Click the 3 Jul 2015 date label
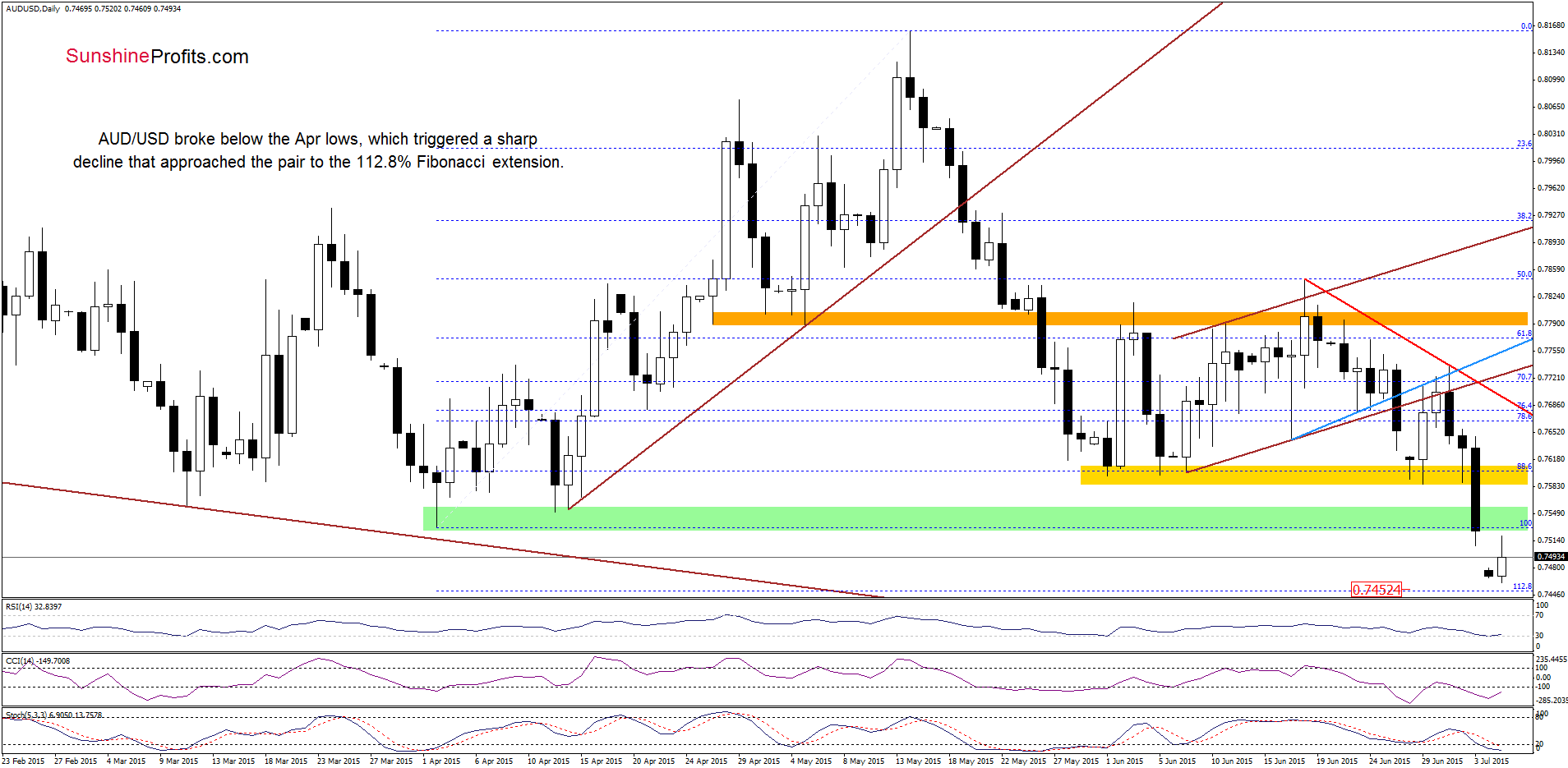Screen dimensions: 1568x768 (x=1492, y=761)
